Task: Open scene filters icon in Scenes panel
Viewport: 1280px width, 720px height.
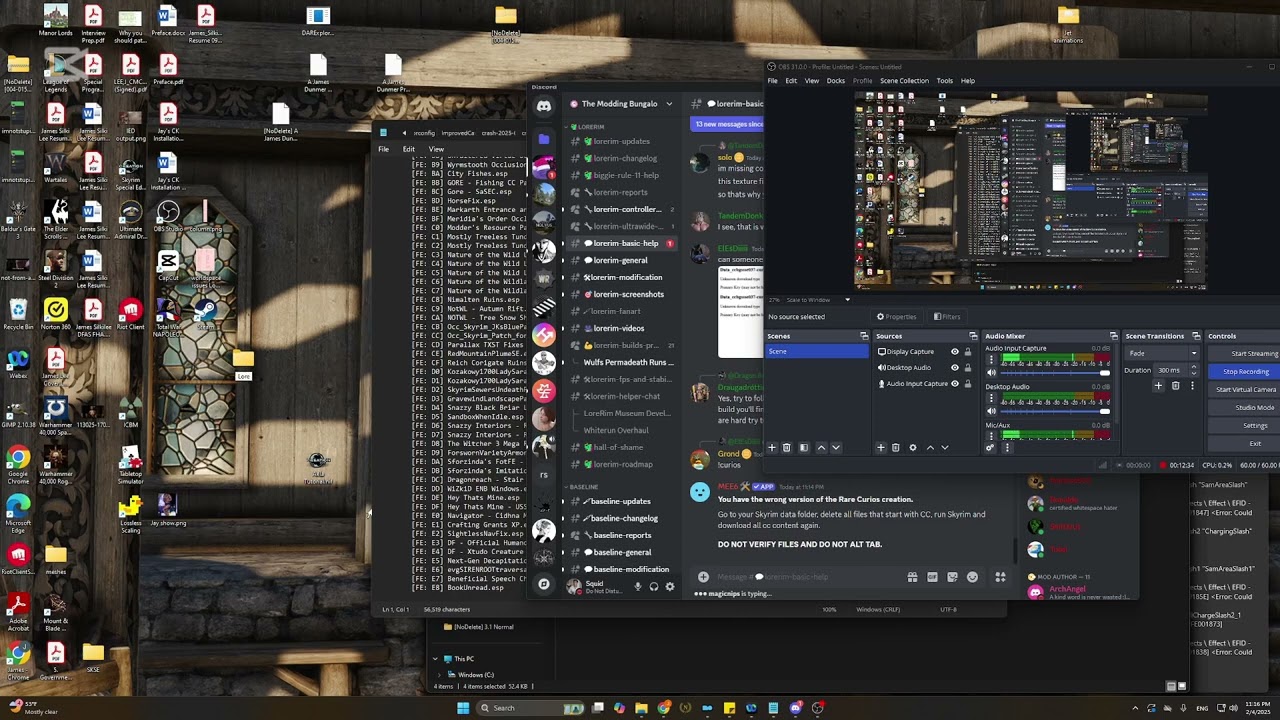Action: click(804, 448)
